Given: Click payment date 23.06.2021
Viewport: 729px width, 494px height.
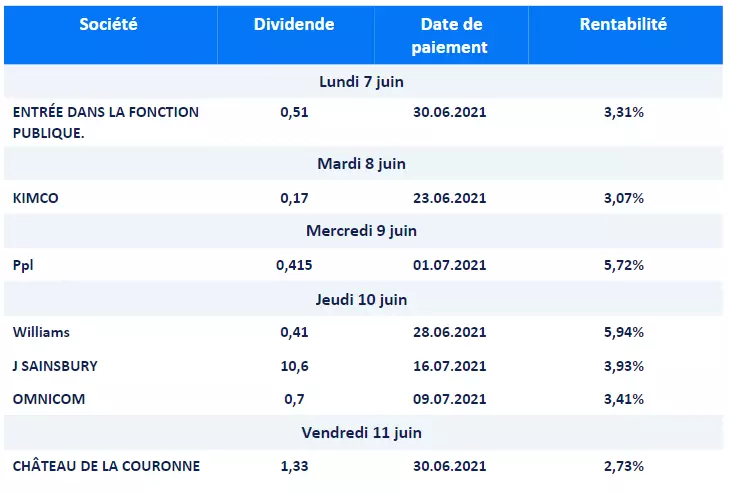Looking at the screenshot, I should [450, 198].
